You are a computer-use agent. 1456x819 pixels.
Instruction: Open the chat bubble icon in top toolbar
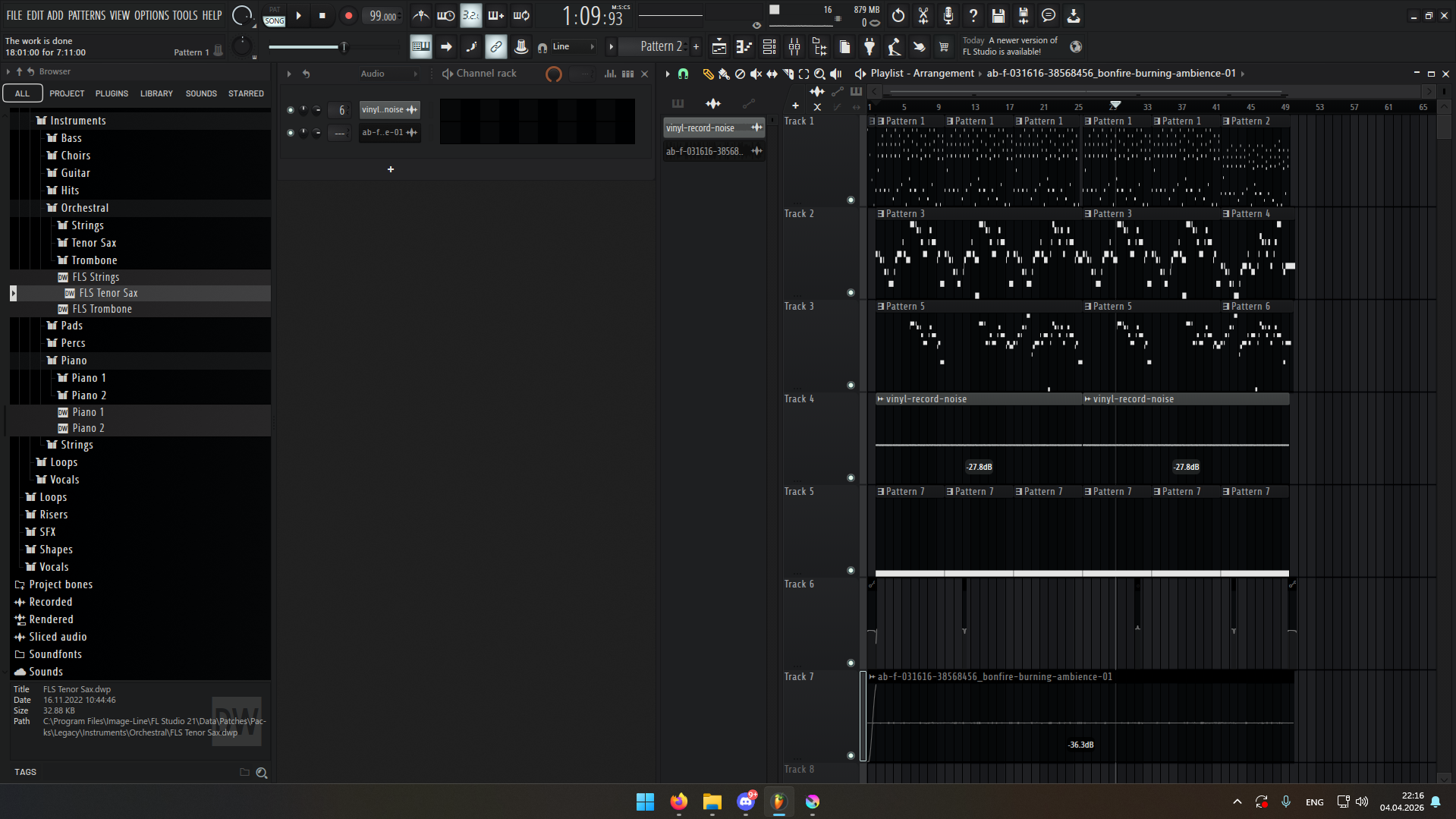[x=1049, y=15]
